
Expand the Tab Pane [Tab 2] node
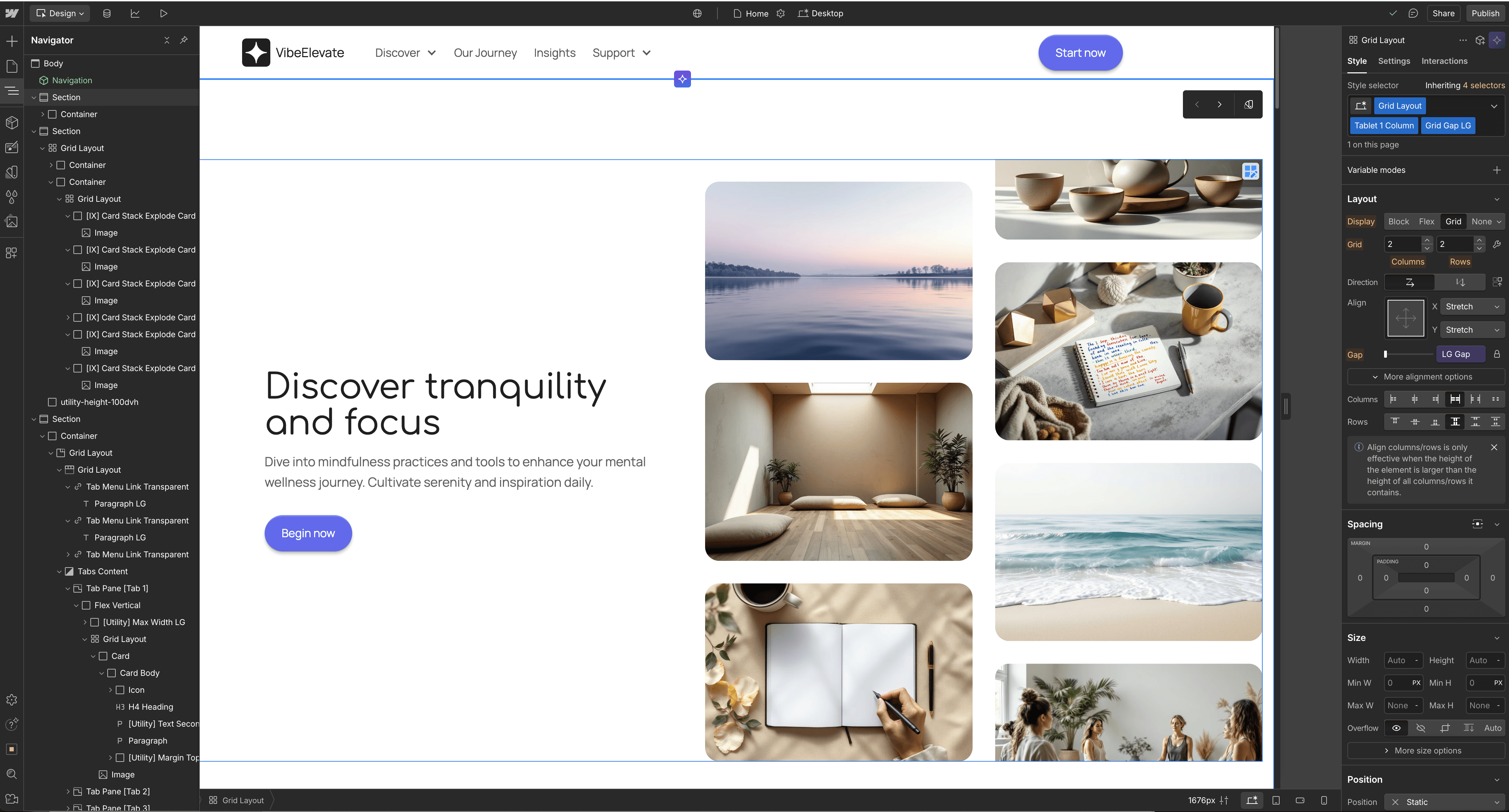pyautogui.click(x=68, y=792)
